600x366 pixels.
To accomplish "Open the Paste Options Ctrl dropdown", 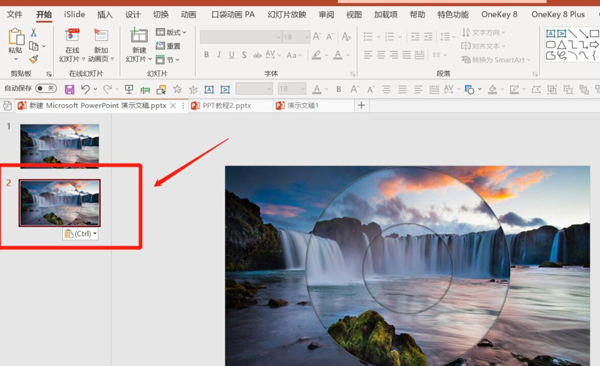I will (x=80, y=234).
